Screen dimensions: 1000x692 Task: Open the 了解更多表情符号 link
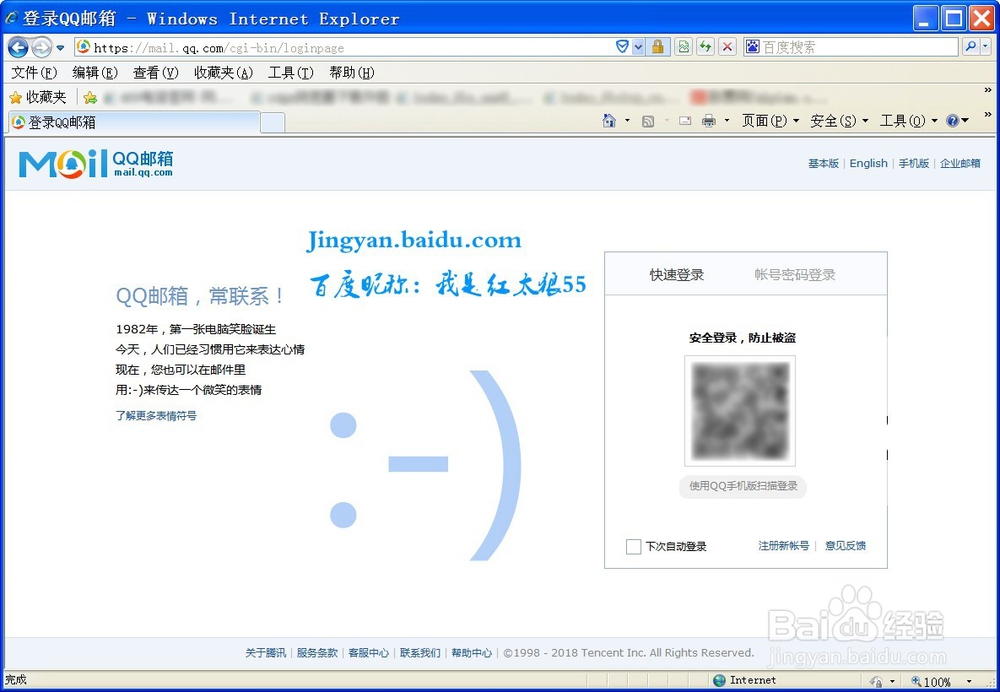pyautogui.click(x=156, y=416)
